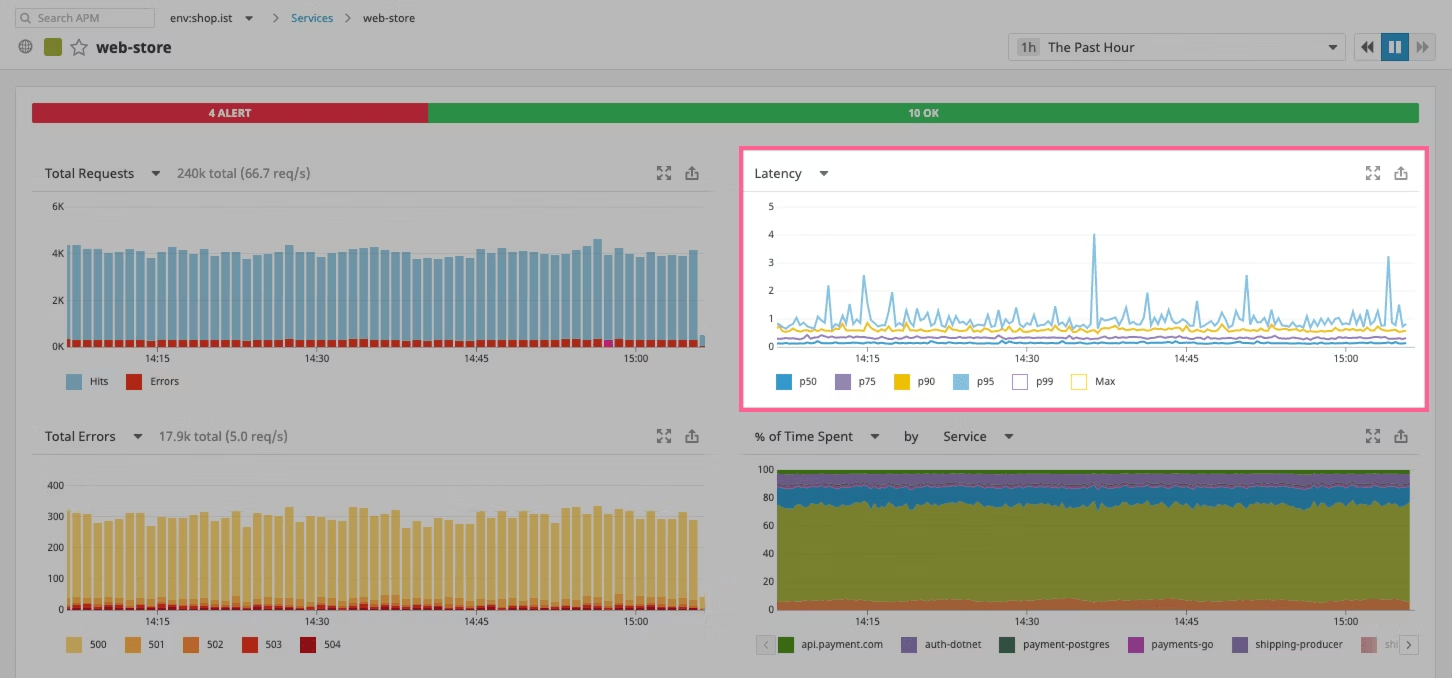Open The Past Hour time range selector
This screenshot has width=1452, height=678.
(x=1177, y=47)
